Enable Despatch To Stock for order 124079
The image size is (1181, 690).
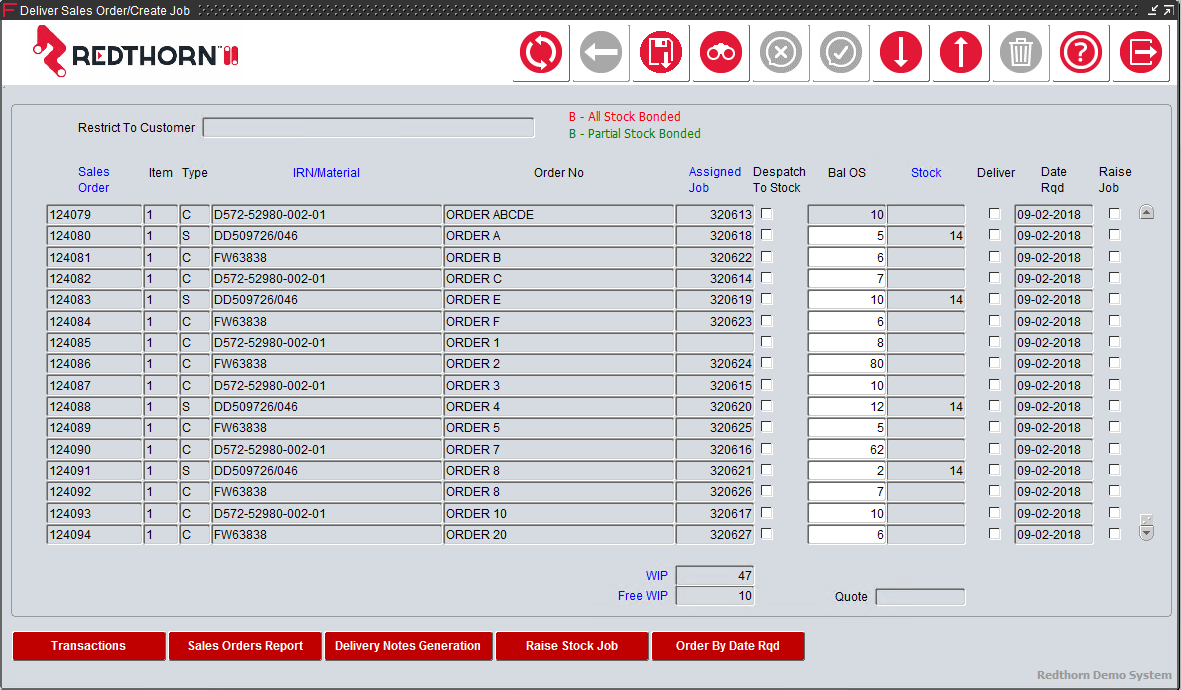(x=766, y=212)
